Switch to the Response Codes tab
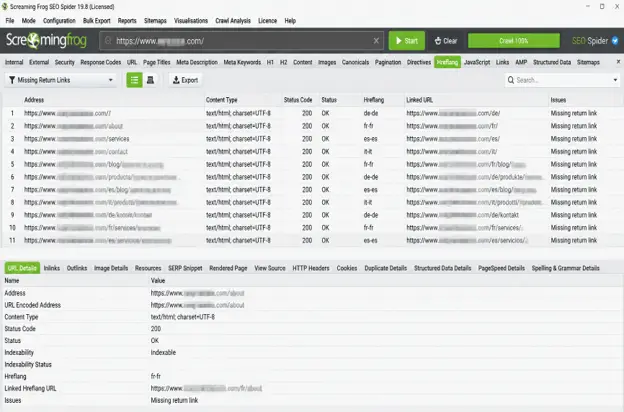 tap(101, 62)
